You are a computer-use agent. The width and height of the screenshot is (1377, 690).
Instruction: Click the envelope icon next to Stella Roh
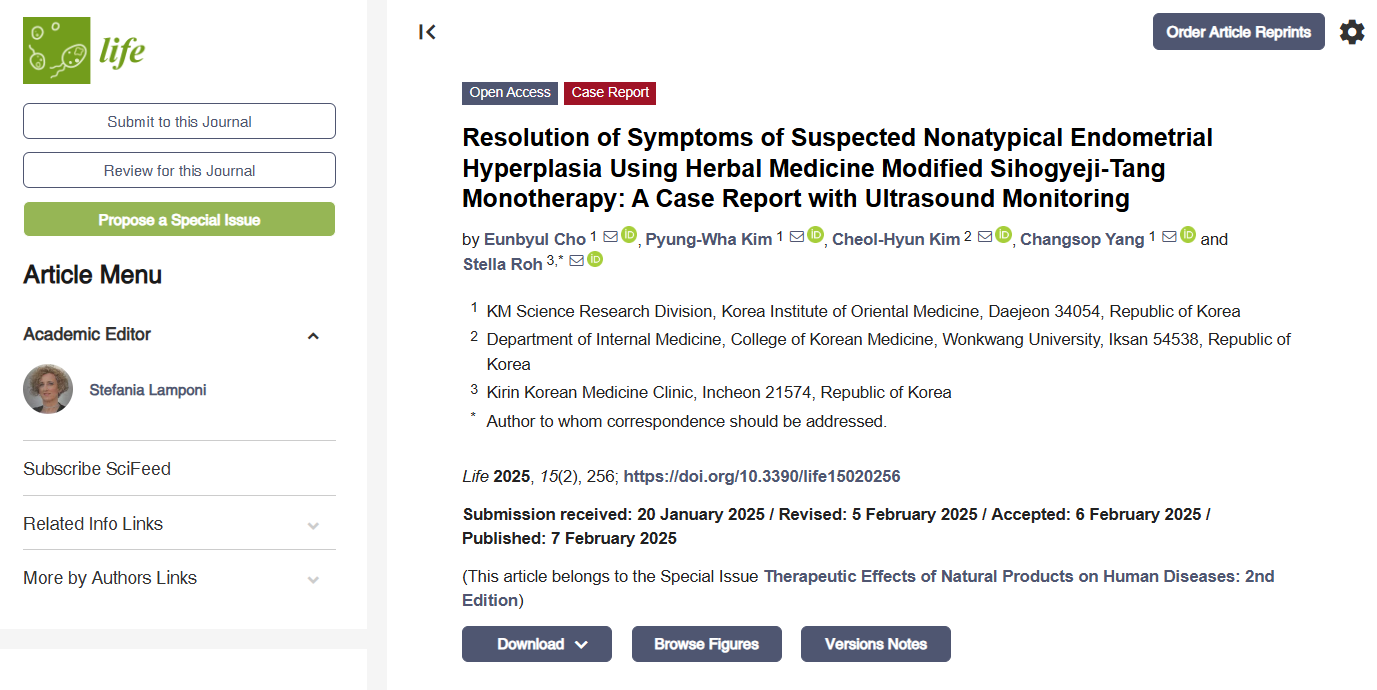pos(576,261)
